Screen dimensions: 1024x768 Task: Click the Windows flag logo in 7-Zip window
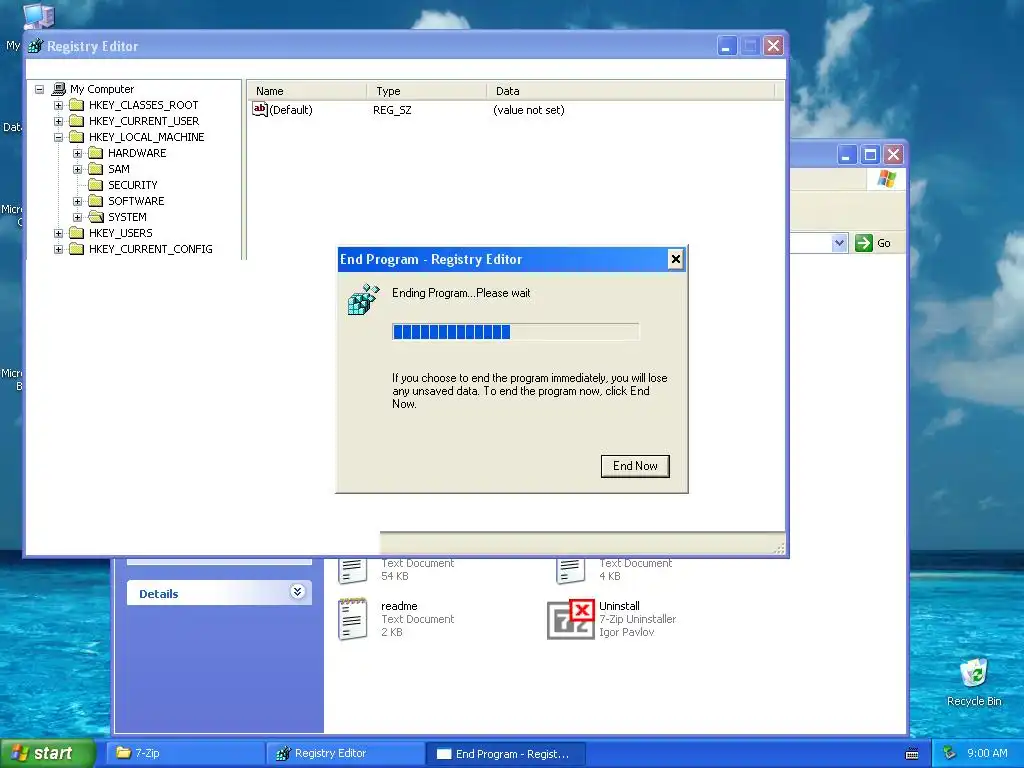coord(886,178)
